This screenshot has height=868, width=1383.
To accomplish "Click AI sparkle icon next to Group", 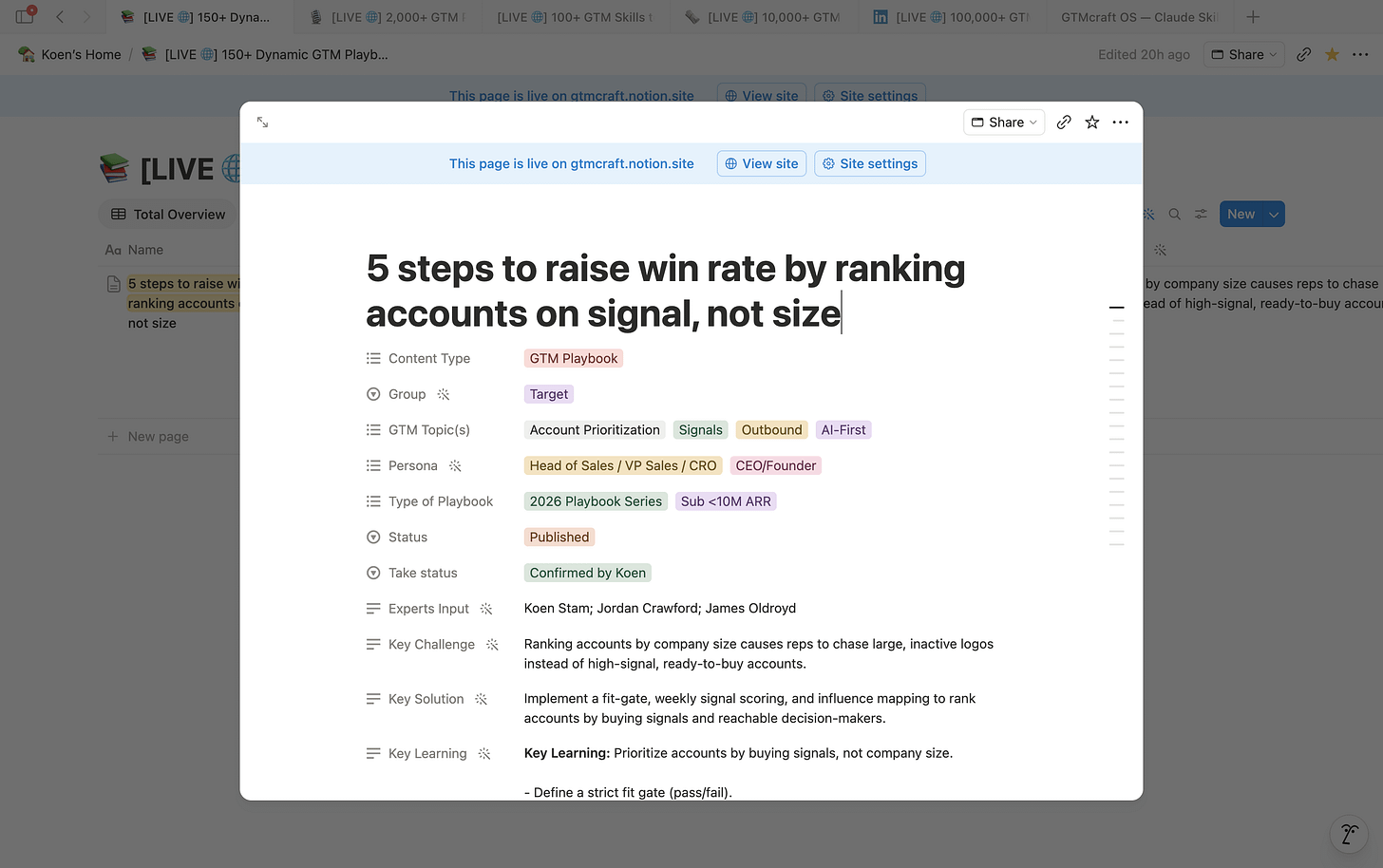I will tap(444, 394).
